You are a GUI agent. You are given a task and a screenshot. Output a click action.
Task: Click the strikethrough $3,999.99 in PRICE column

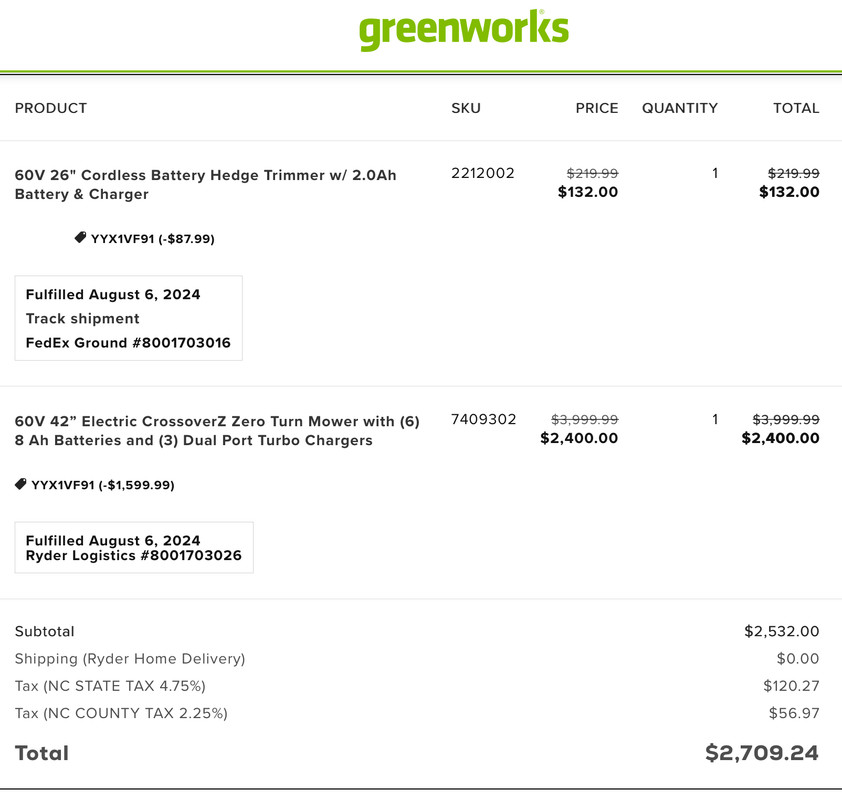(x=585, y=419)
